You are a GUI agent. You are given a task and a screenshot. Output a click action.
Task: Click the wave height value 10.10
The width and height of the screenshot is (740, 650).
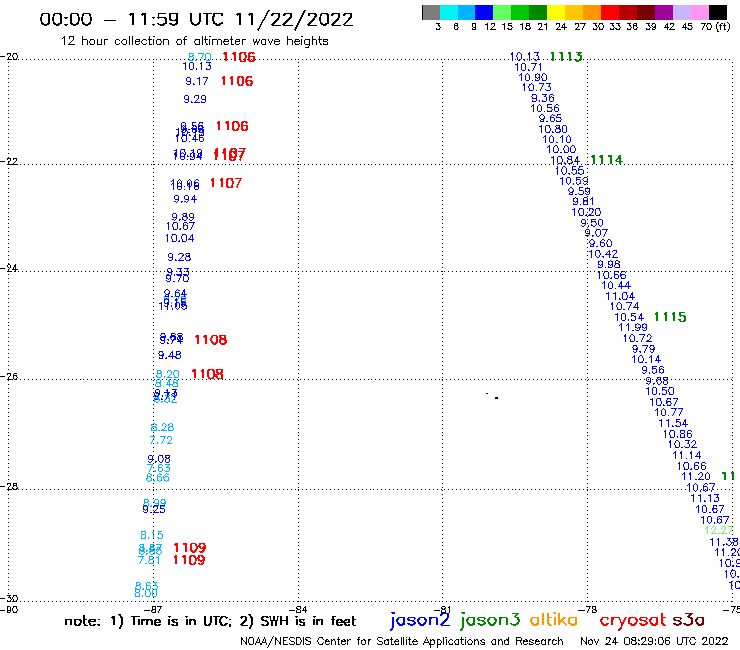(557, 140)
